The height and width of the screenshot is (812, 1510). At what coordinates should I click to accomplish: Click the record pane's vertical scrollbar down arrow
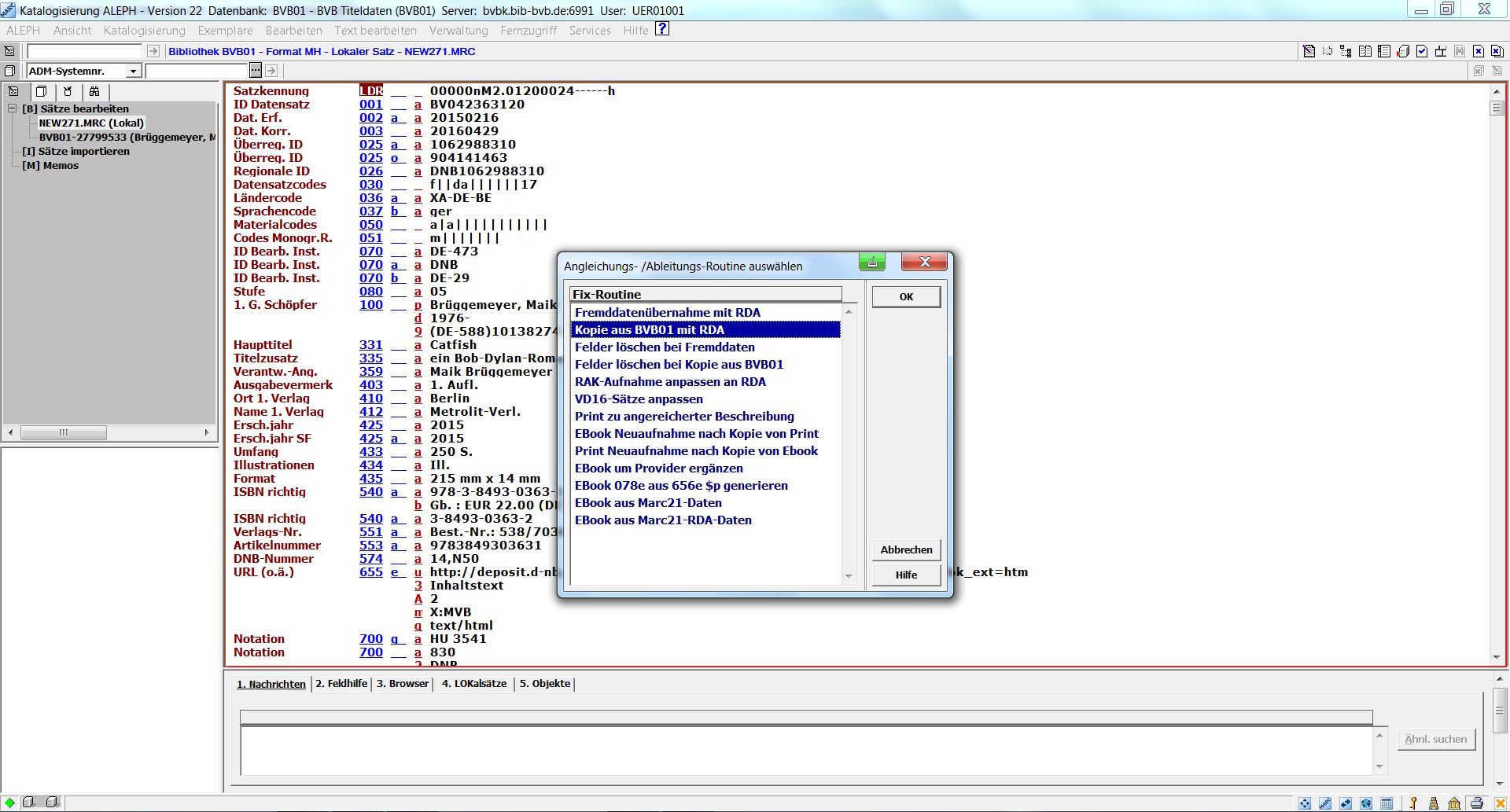1497,657
